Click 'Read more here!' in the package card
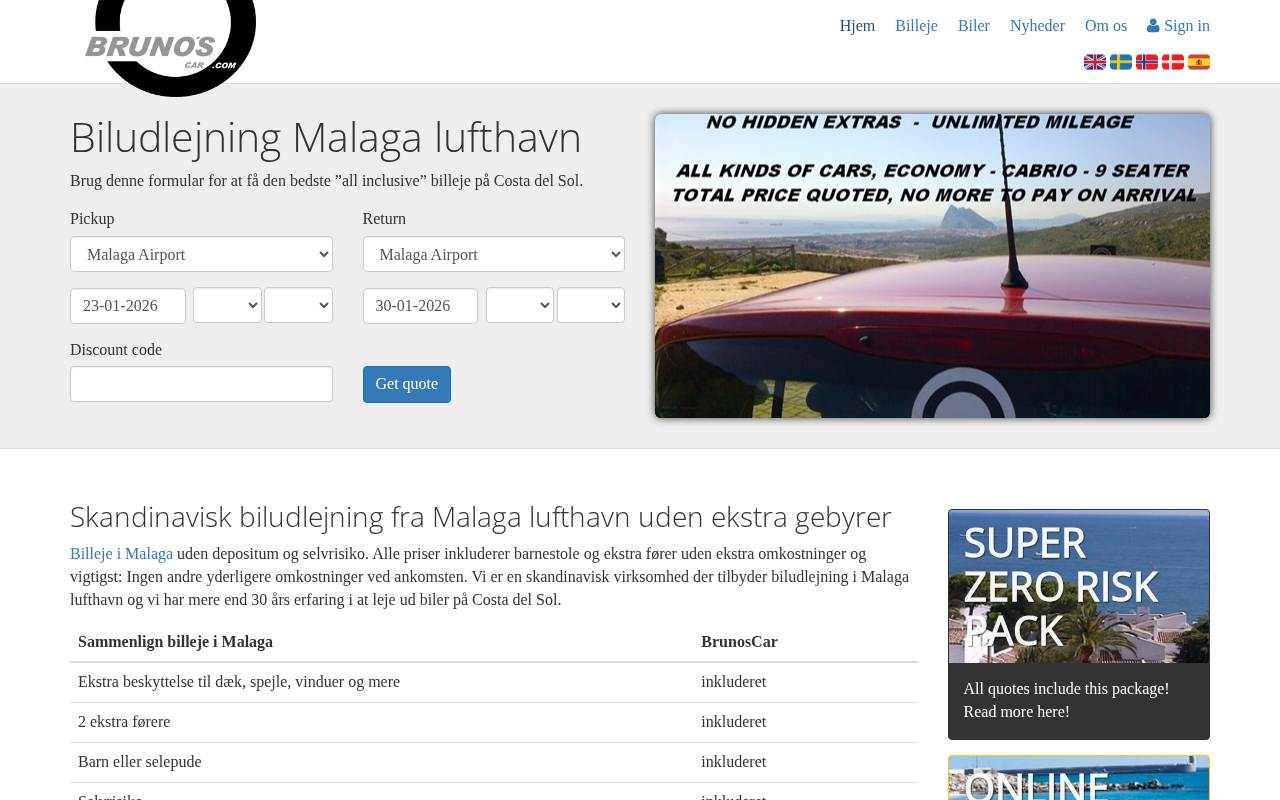The width and height of the screenshot is (1280, 800). [x=1017, y=712]
